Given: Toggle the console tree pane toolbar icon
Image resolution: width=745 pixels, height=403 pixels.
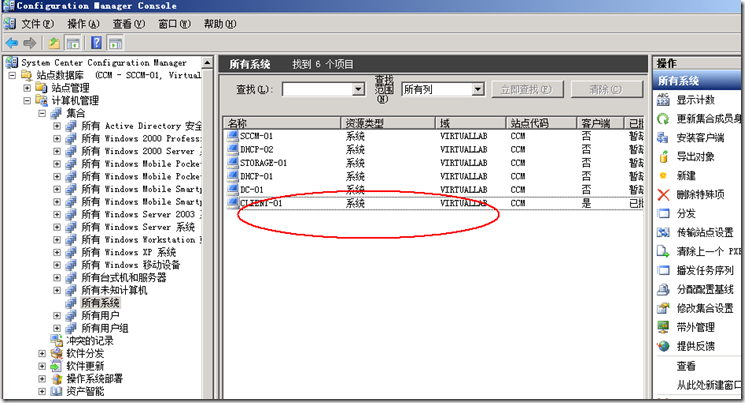Looking at the screenshot, I should point(73,43).
